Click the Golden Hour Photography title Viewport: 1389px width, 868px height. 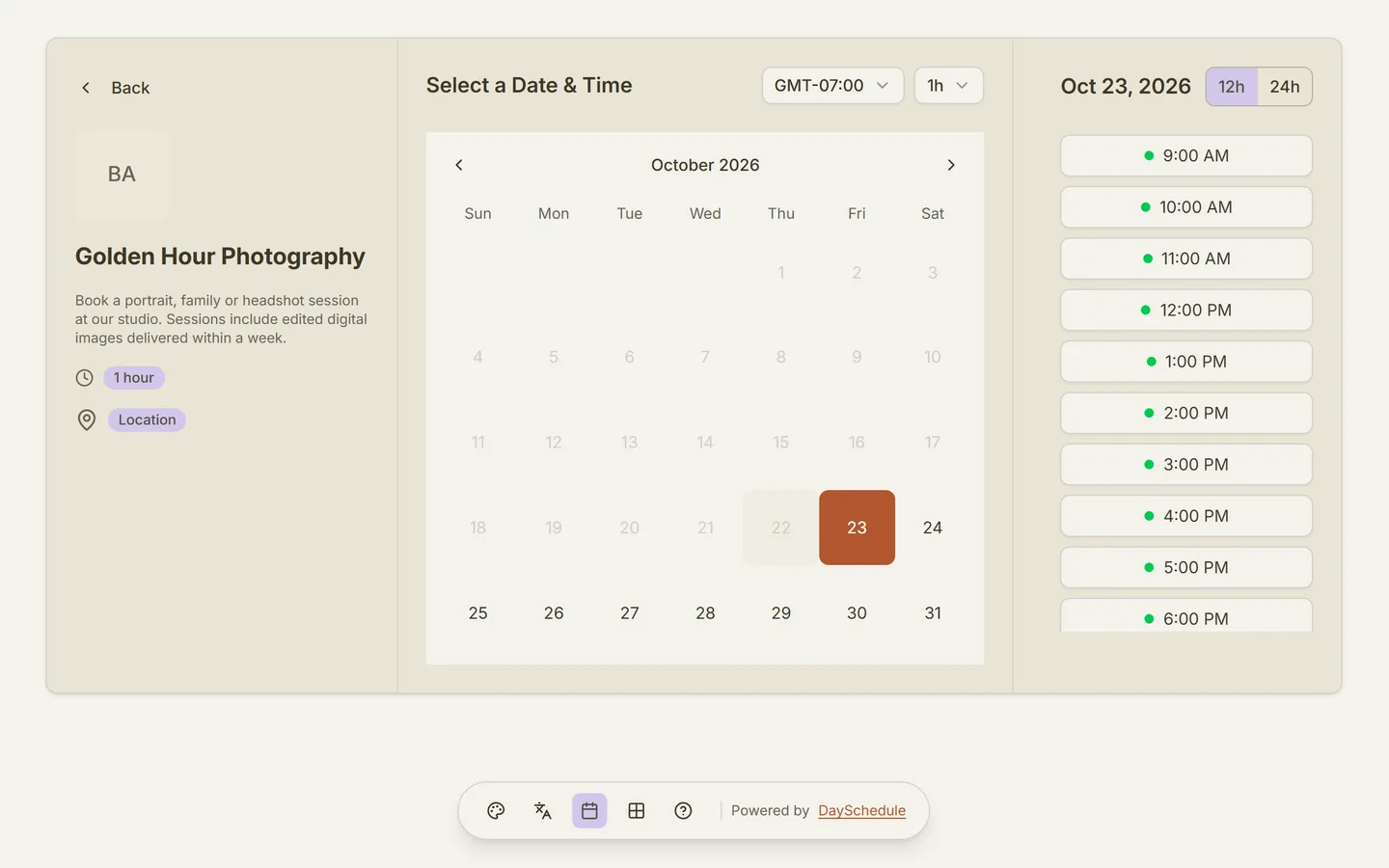[220, 257]
